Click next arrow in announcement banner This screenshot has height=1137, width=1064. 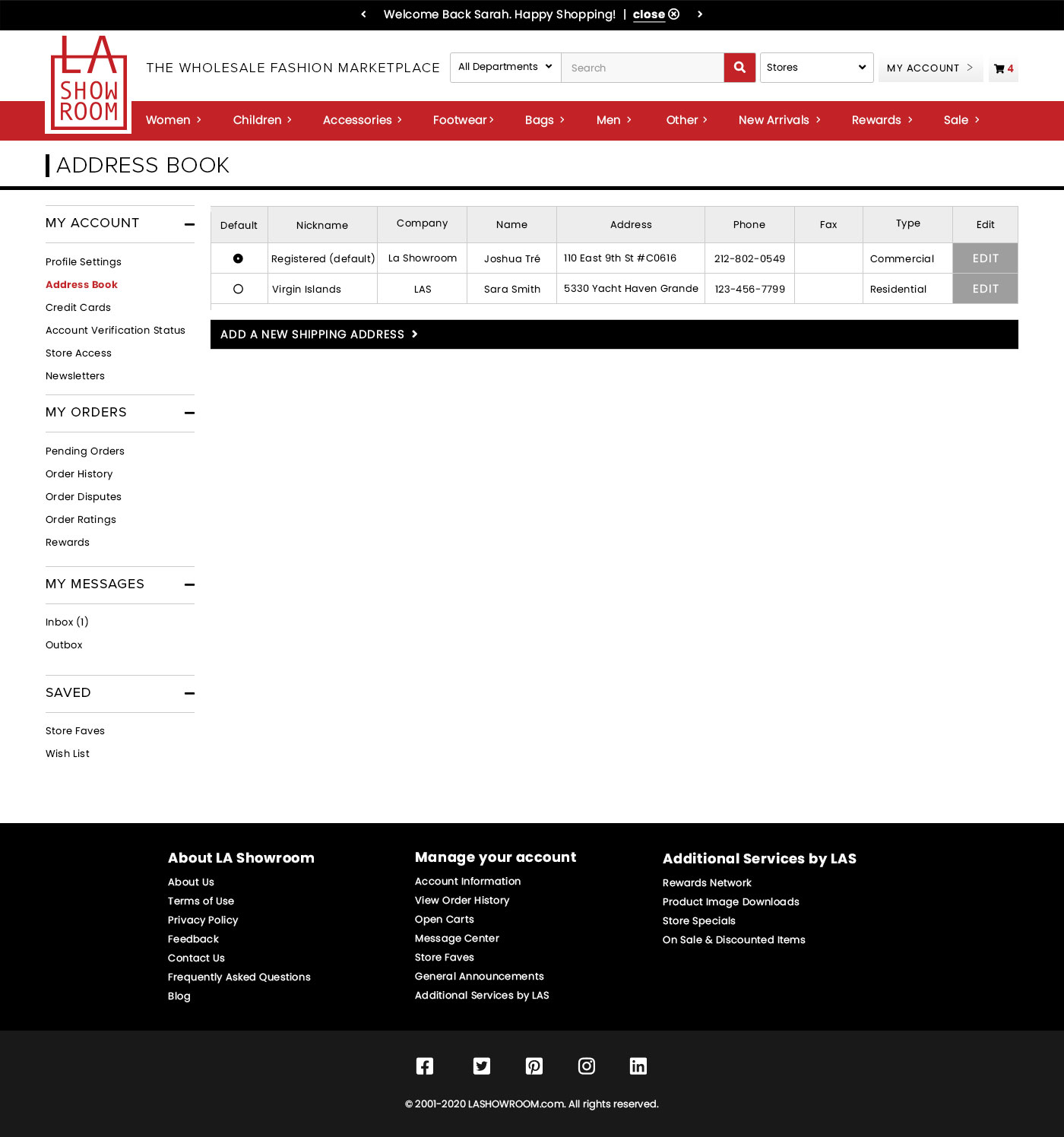[x=700, y=14]
